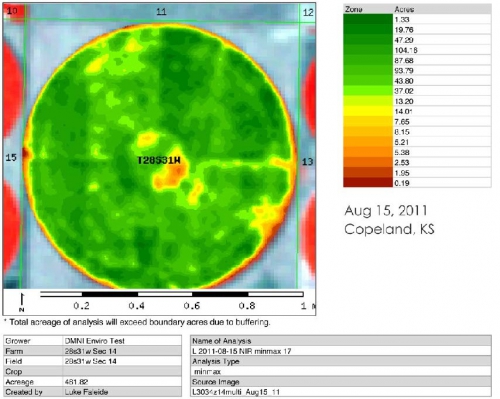Click the Acreage value 481.82
The width and height of the screenshot is (500, 399).
76,382
